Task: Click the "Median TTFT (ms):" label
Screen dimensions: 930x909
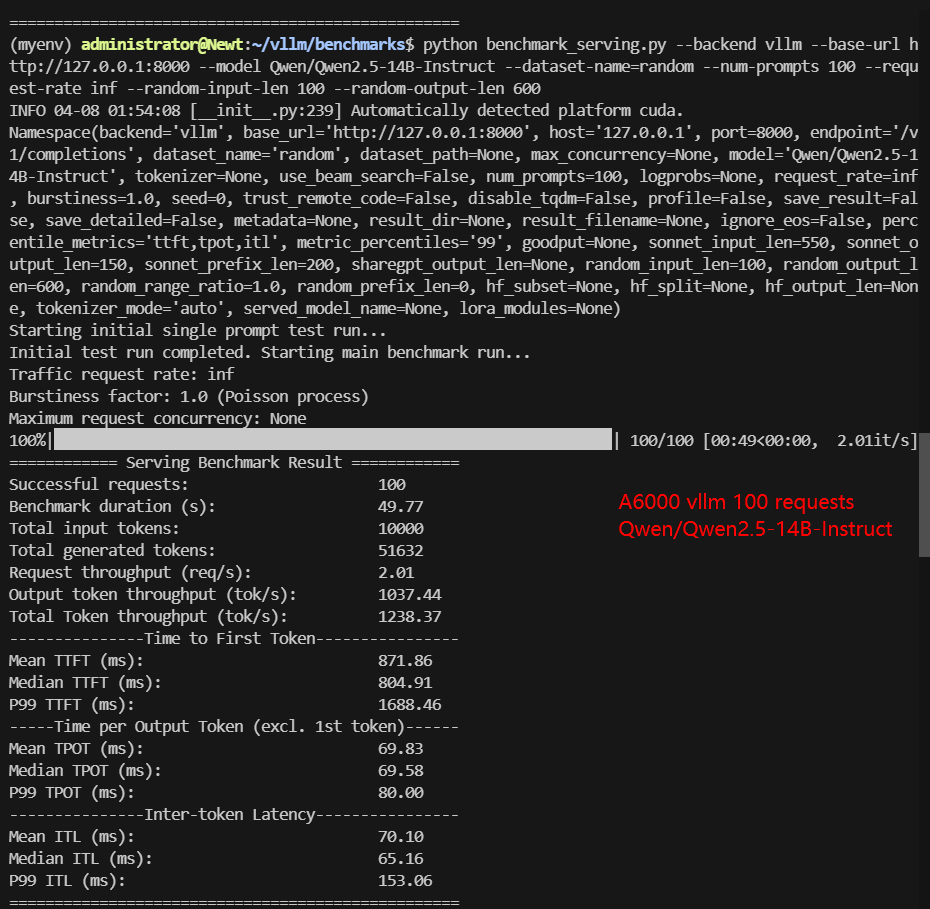Action: [x=85, y=683]
